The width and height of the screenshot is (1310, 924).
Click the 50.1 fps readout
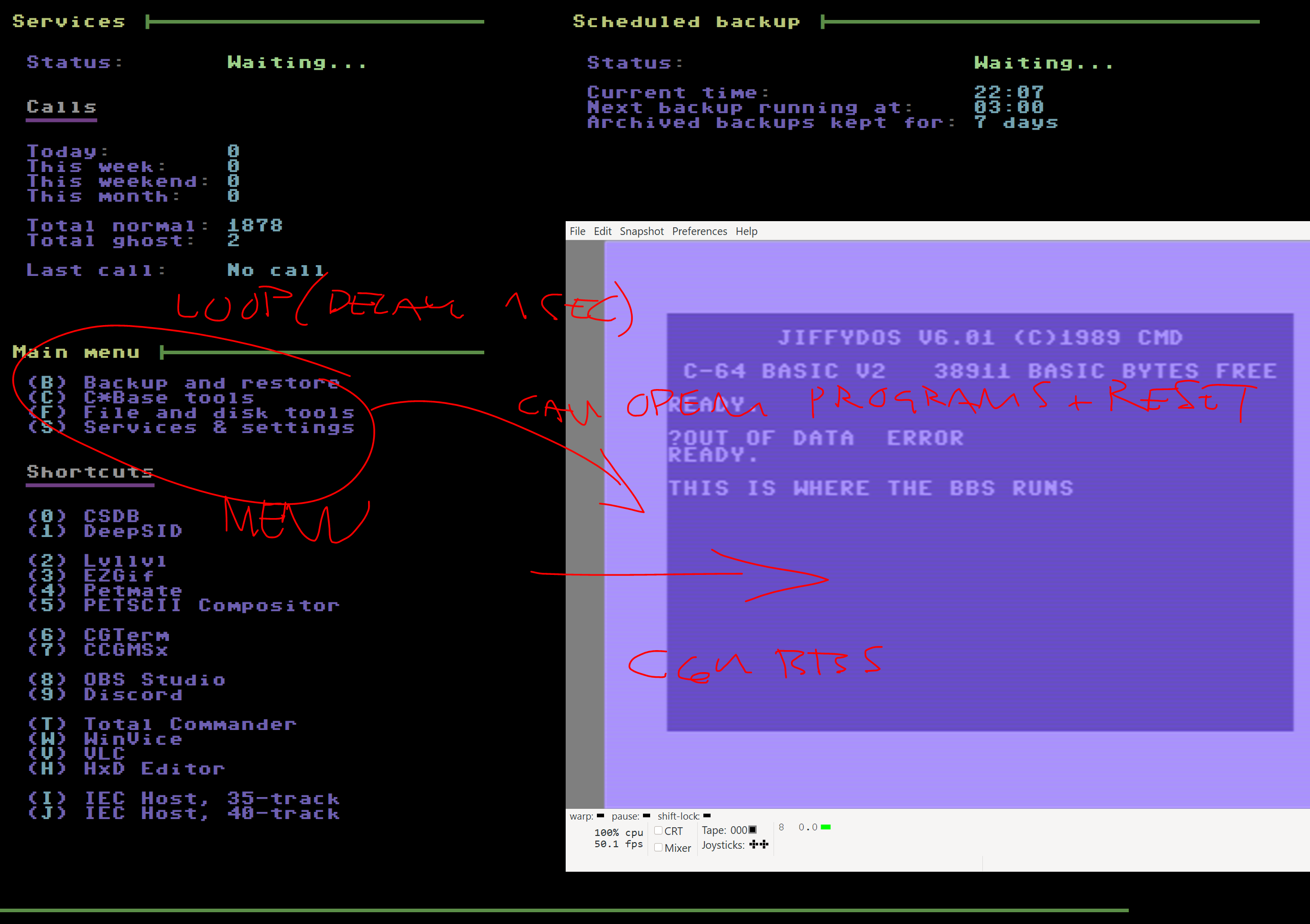618,844
